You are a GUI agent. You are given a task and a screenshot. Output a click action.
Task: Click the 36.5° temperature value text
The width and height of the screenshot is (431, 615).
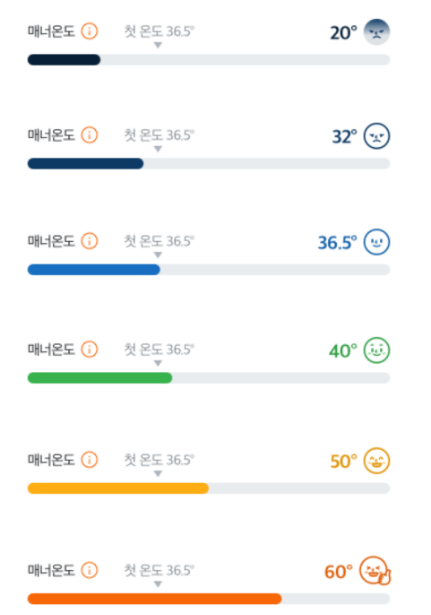(337, 242)
